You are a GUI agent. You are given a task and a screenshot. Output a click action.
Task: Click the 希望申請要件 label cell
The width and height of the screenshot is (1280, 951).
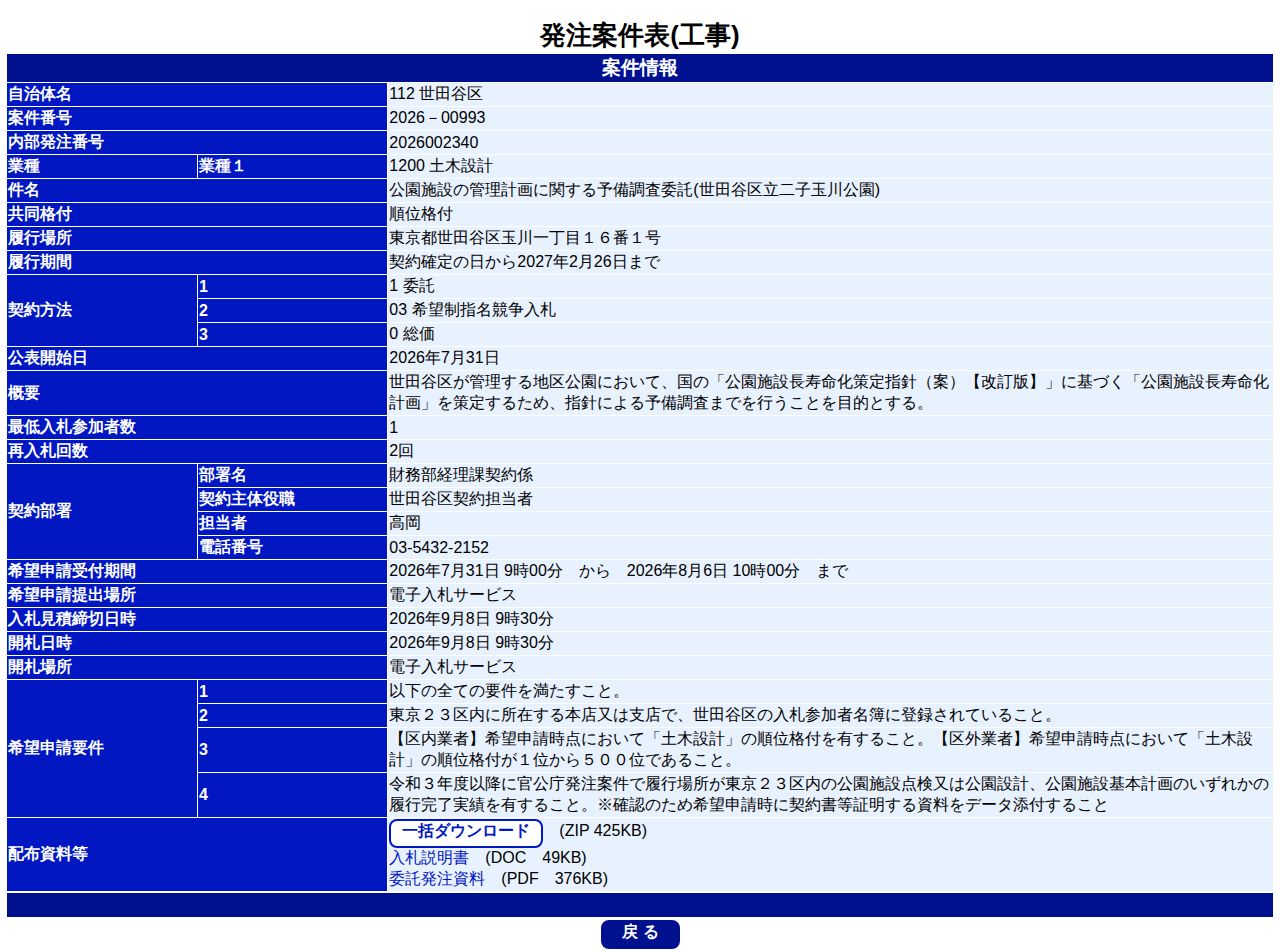click(101, 749)
